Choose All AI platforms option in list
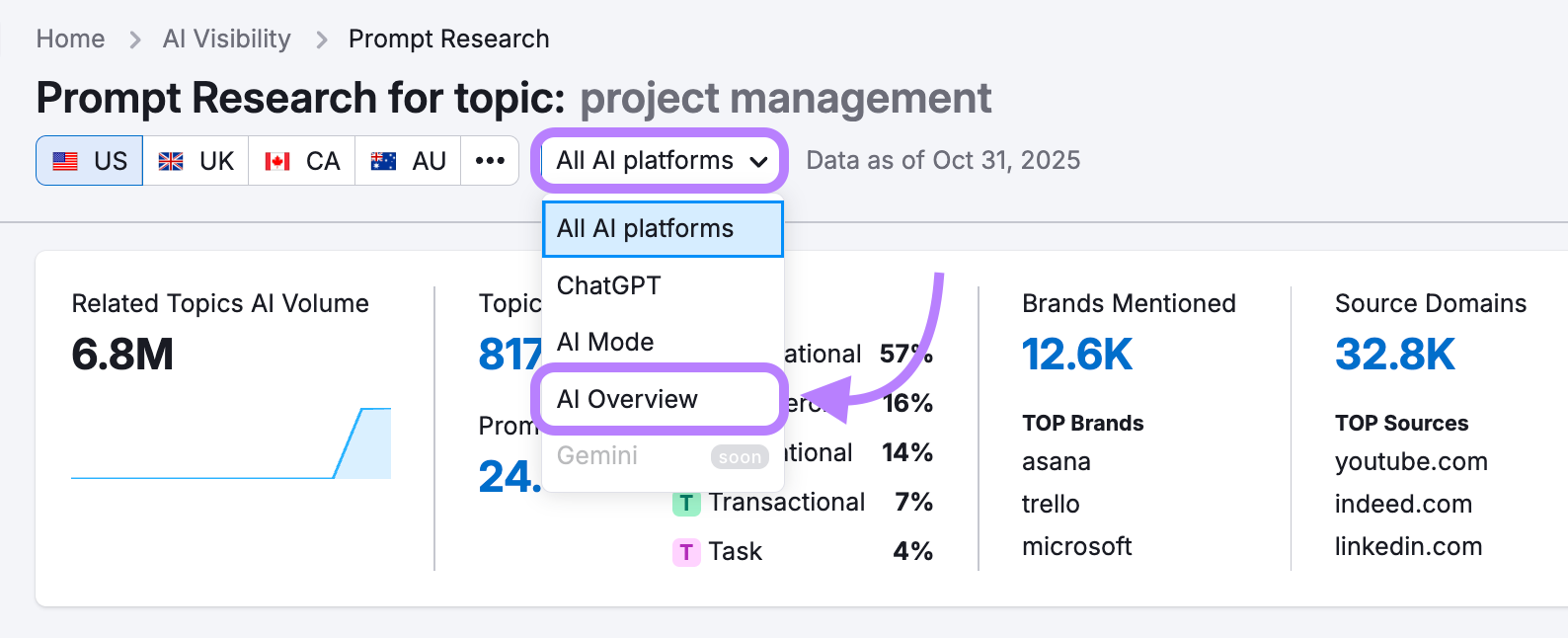The image size is (1568, 638). [x=663, y=229]
